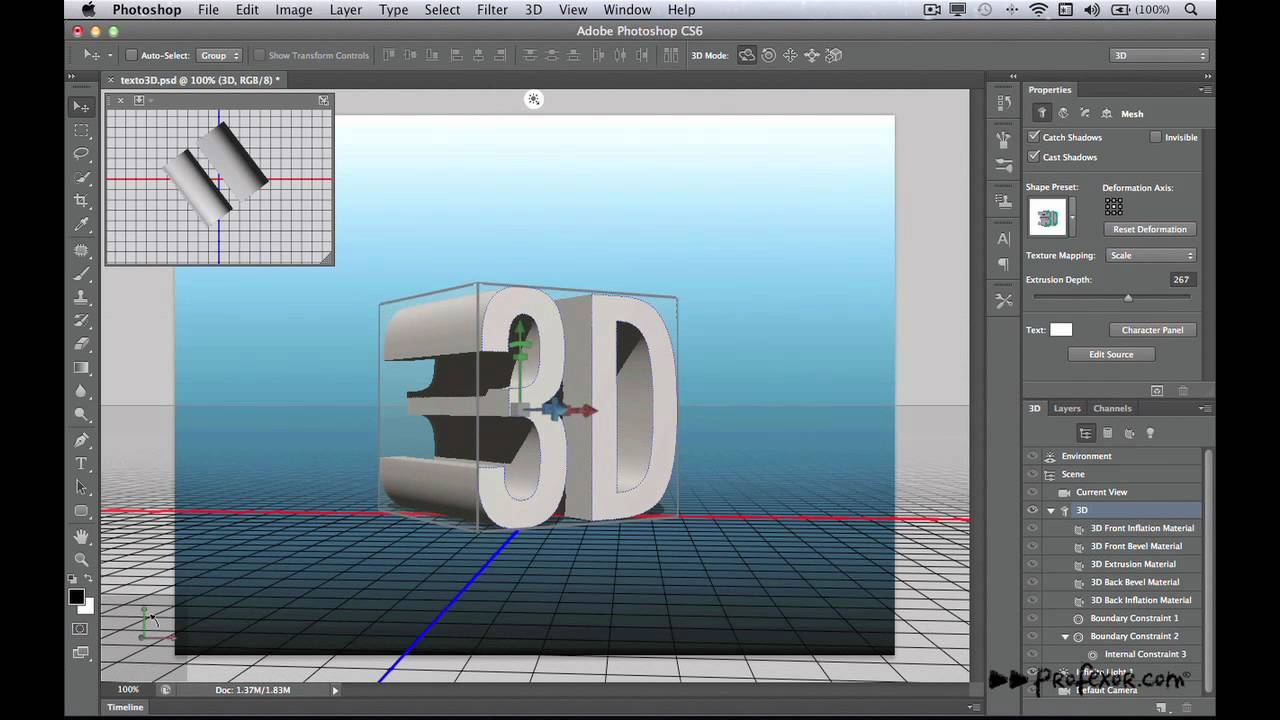Enable the Invisible checkbox

click(1155, 137)
